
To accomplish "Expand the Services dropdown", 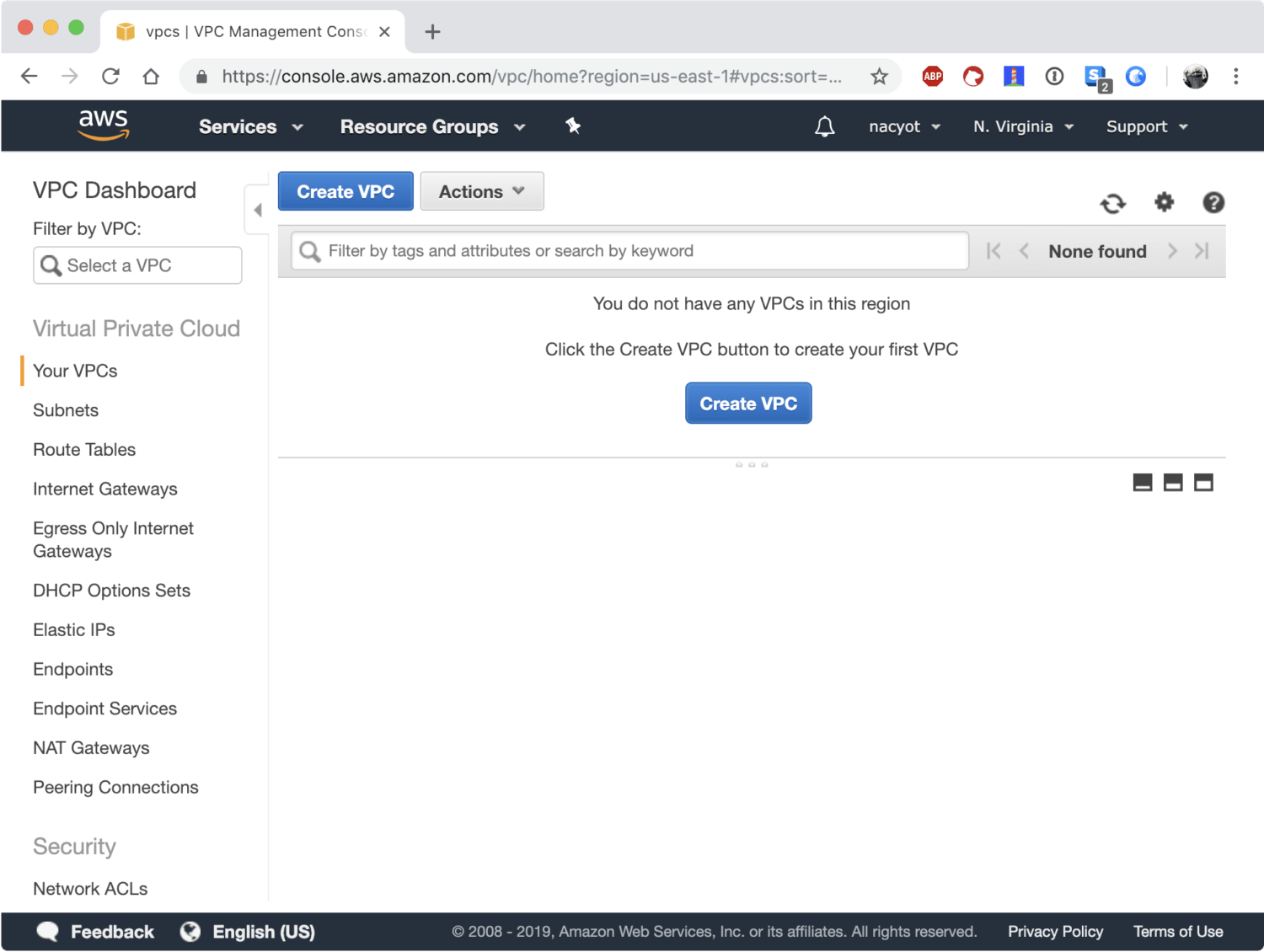I will [250, 126].
